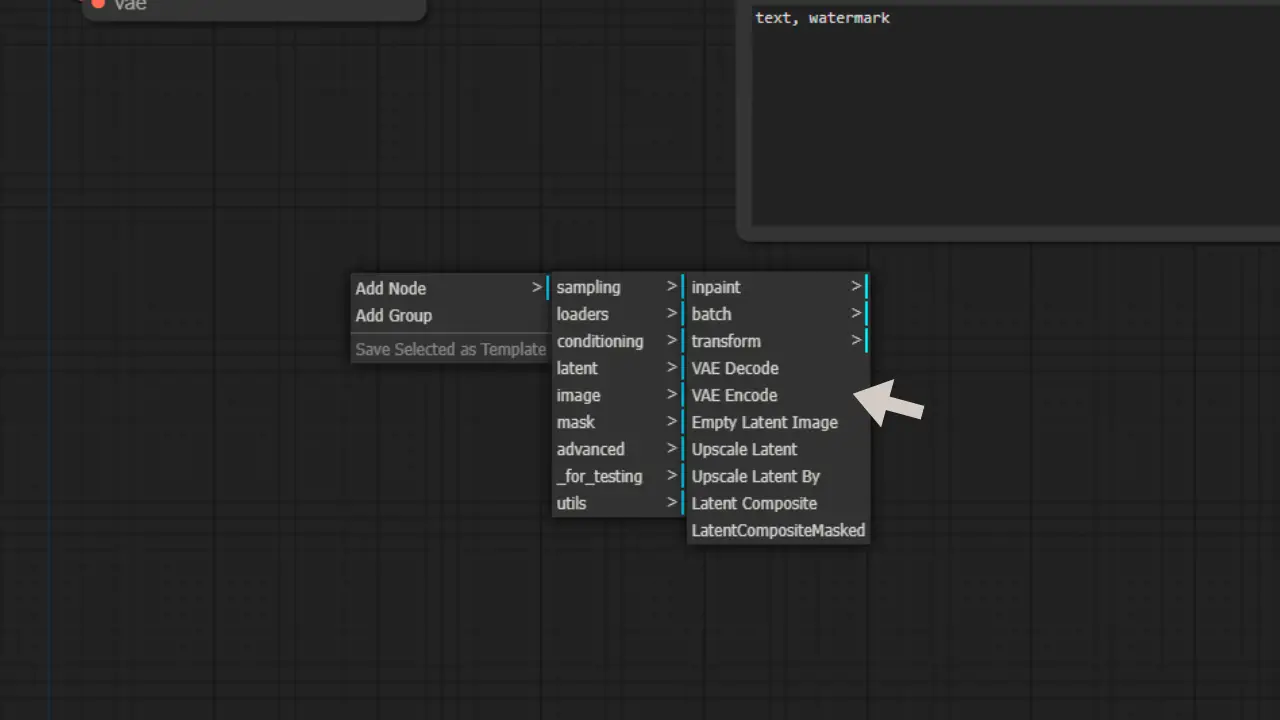The width and height of the screenshot is (1280, 720).
Task: Open the latent category submenu
Action: point(617,368)
